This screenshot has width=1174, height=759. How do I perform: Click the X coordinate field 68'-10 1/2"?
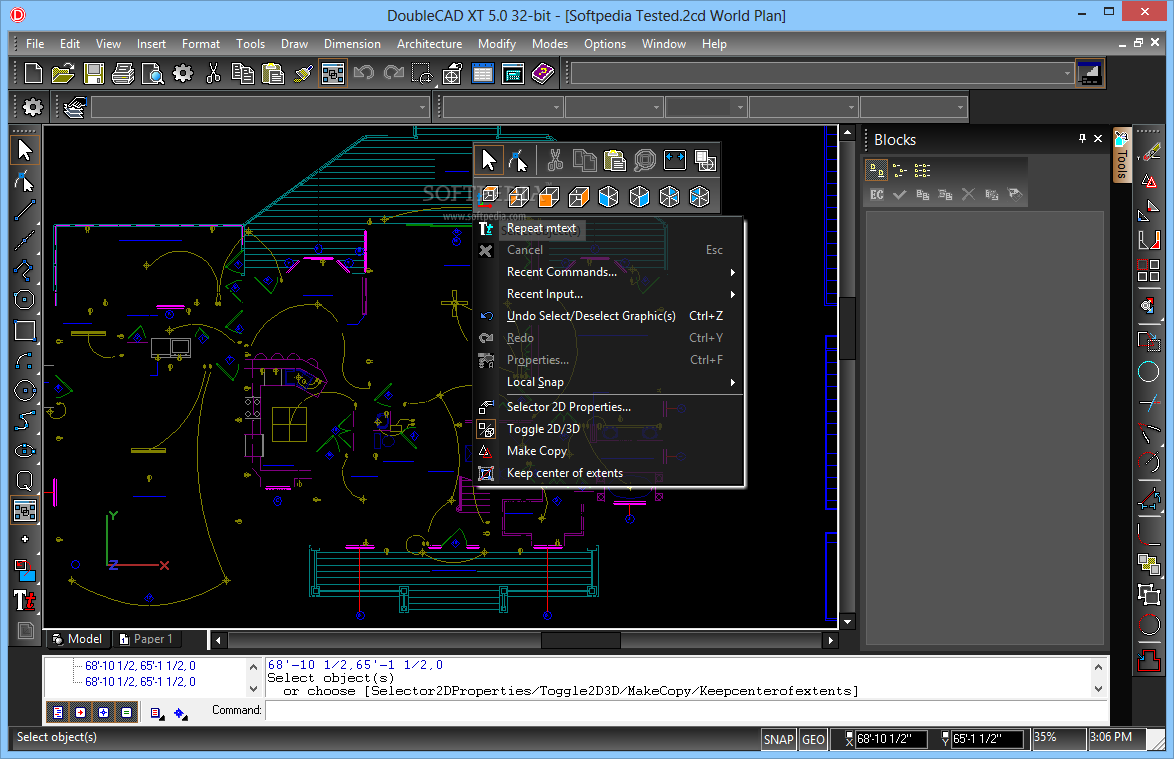point(891,739)
